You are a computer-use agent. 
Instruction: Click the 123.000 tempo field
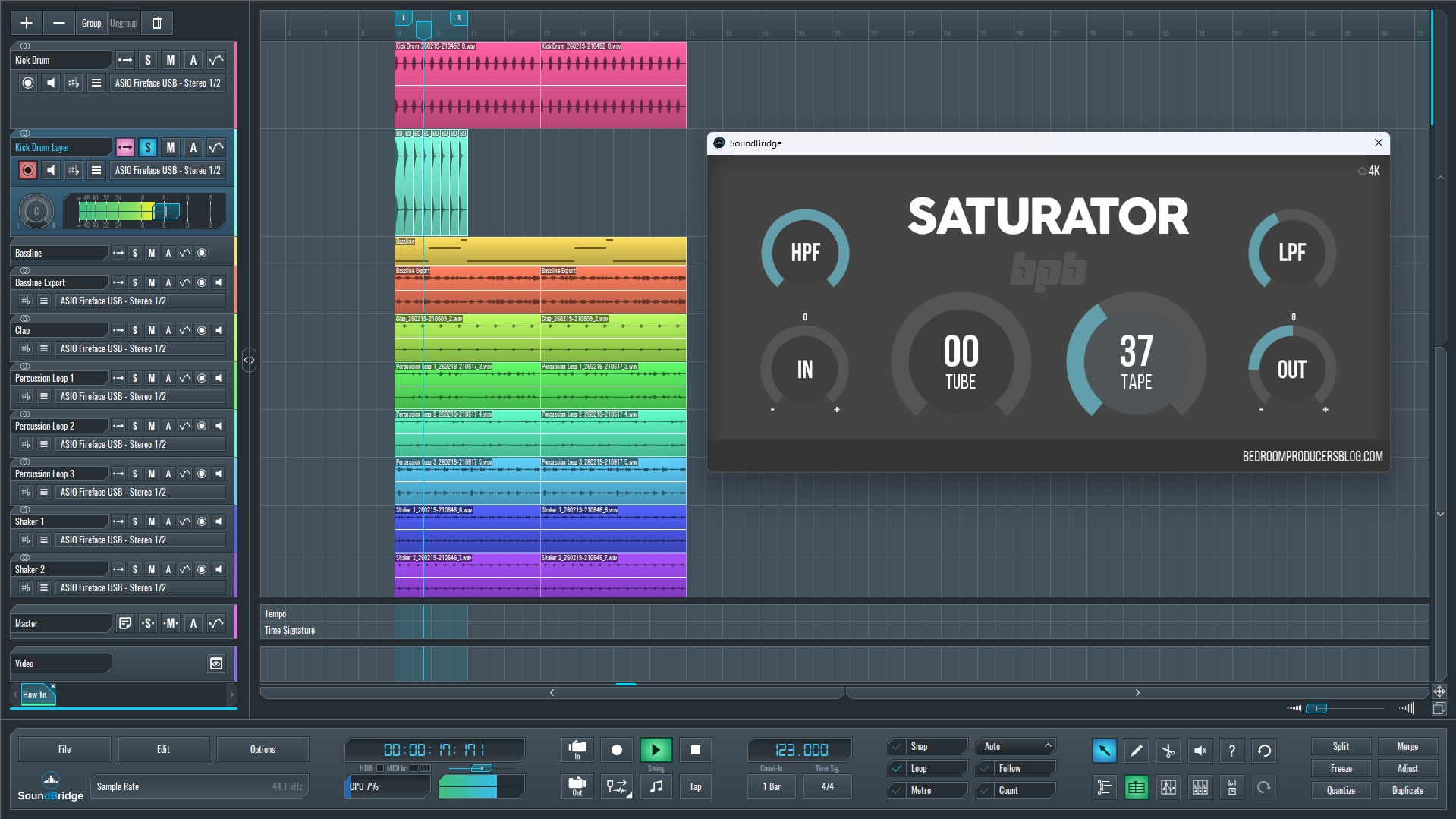pyautogui.click(x=800, y=750)
